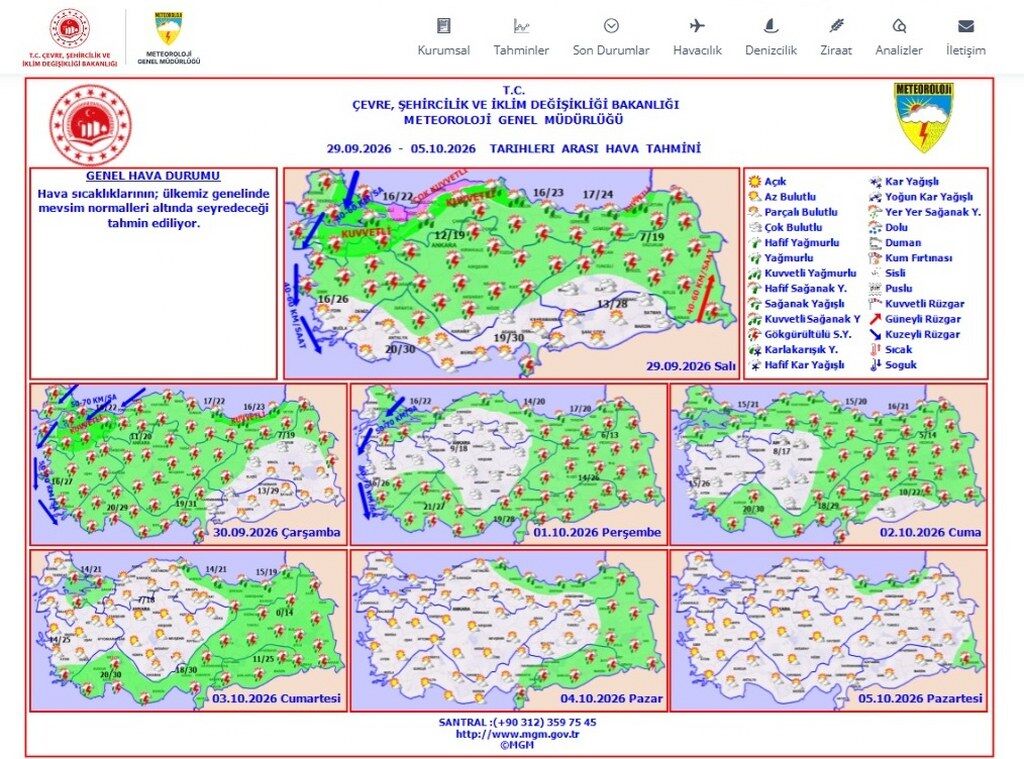Click the Yoğun Kar Yağışlı legend icon
This screenshot has width=1024, height=759.
click(x=875, y=197)
